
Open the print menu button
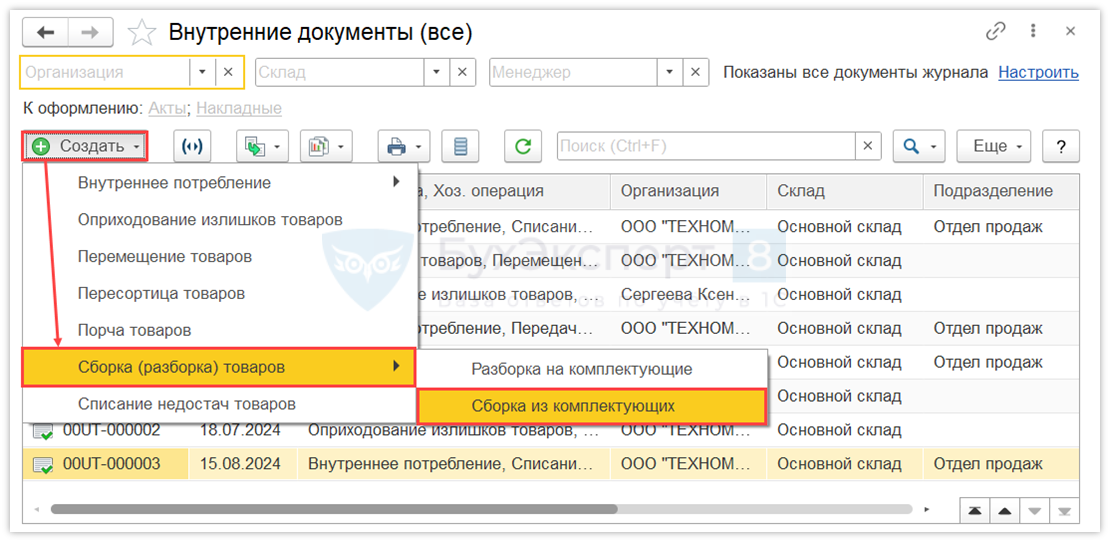click(x=404, y=147)
